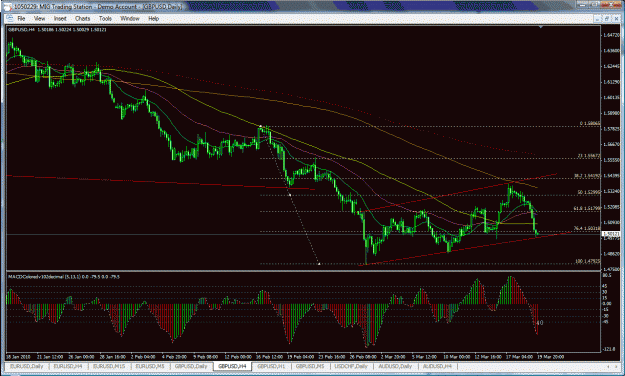
Task: Click the 18 Jan 2010 date label
Action: pos(19,357)
